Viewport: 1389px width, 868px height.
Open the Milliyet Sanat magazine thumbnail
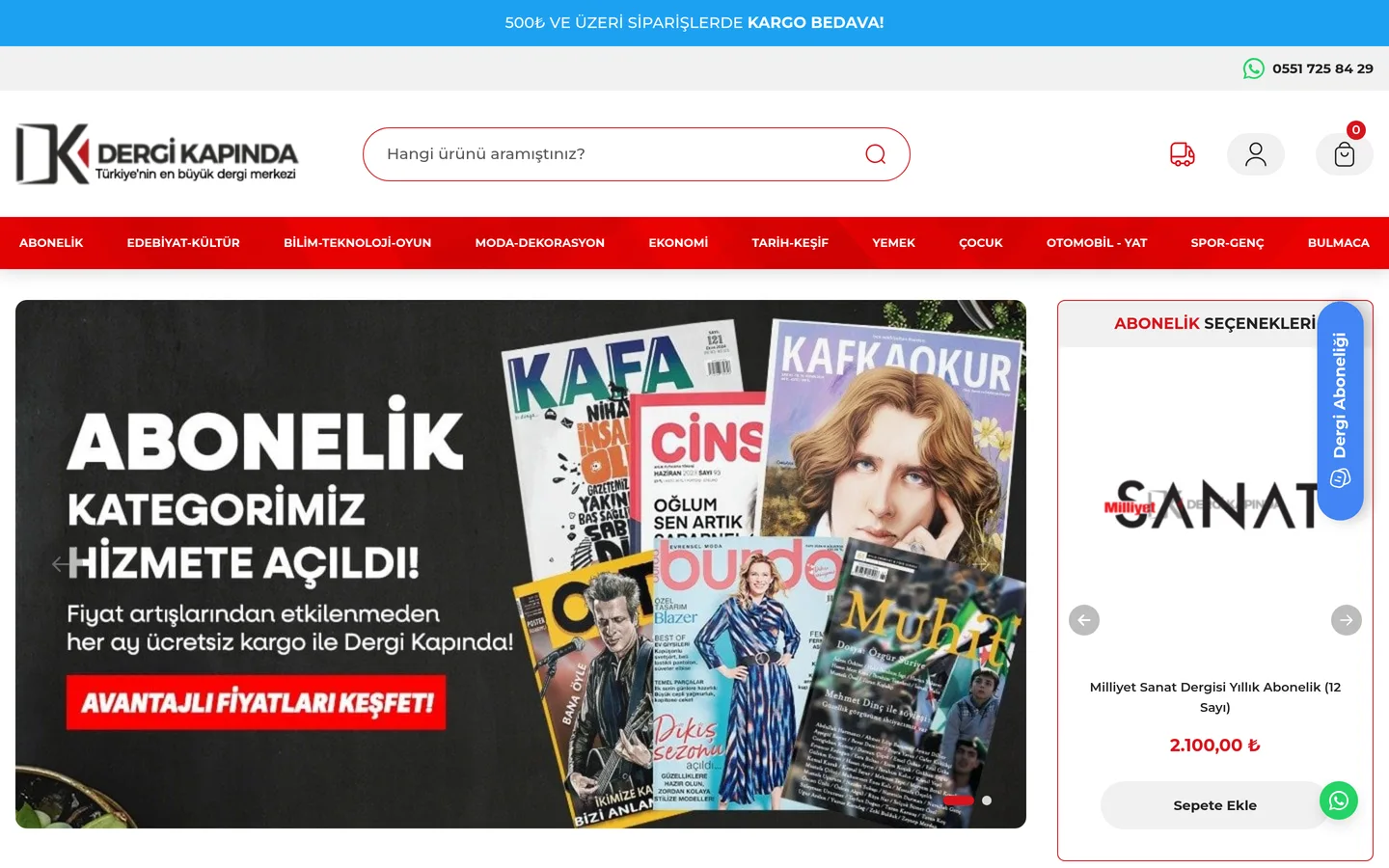tap(1215, 505)
